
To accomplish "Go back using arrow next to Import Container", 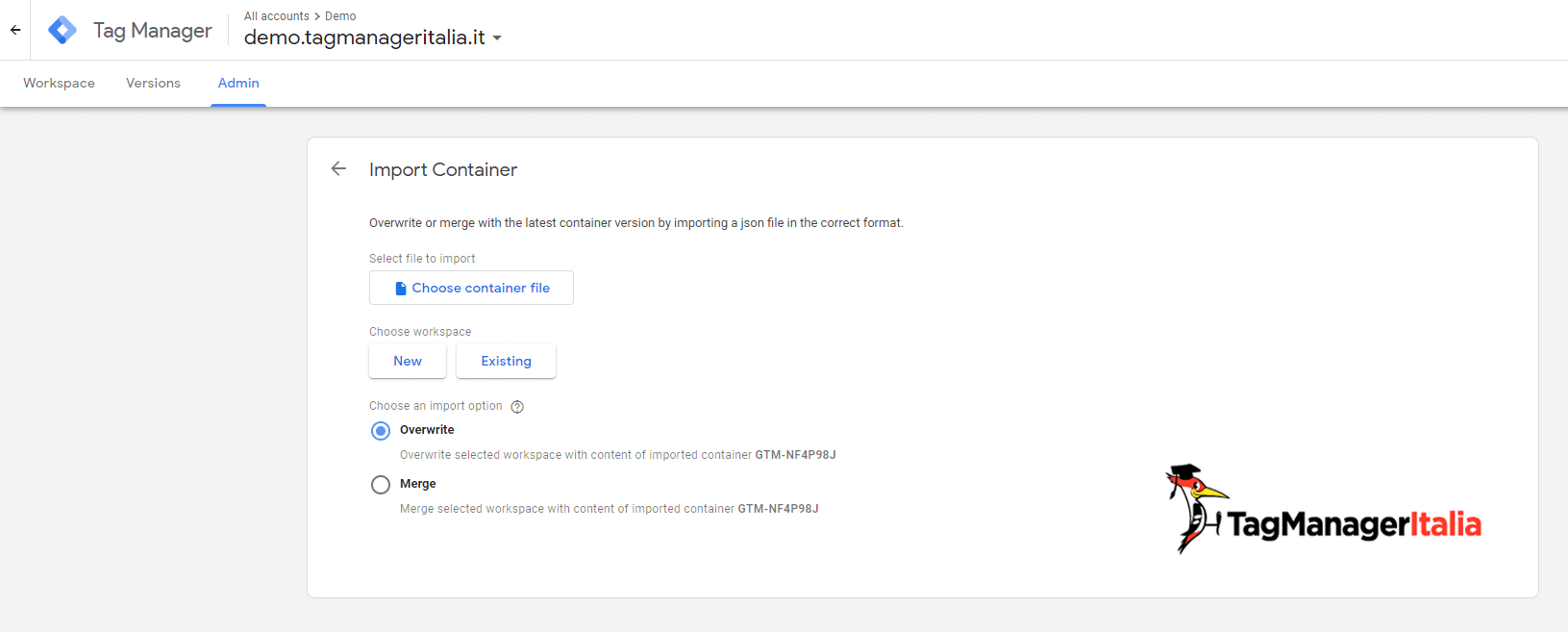I will pos(338,168).
